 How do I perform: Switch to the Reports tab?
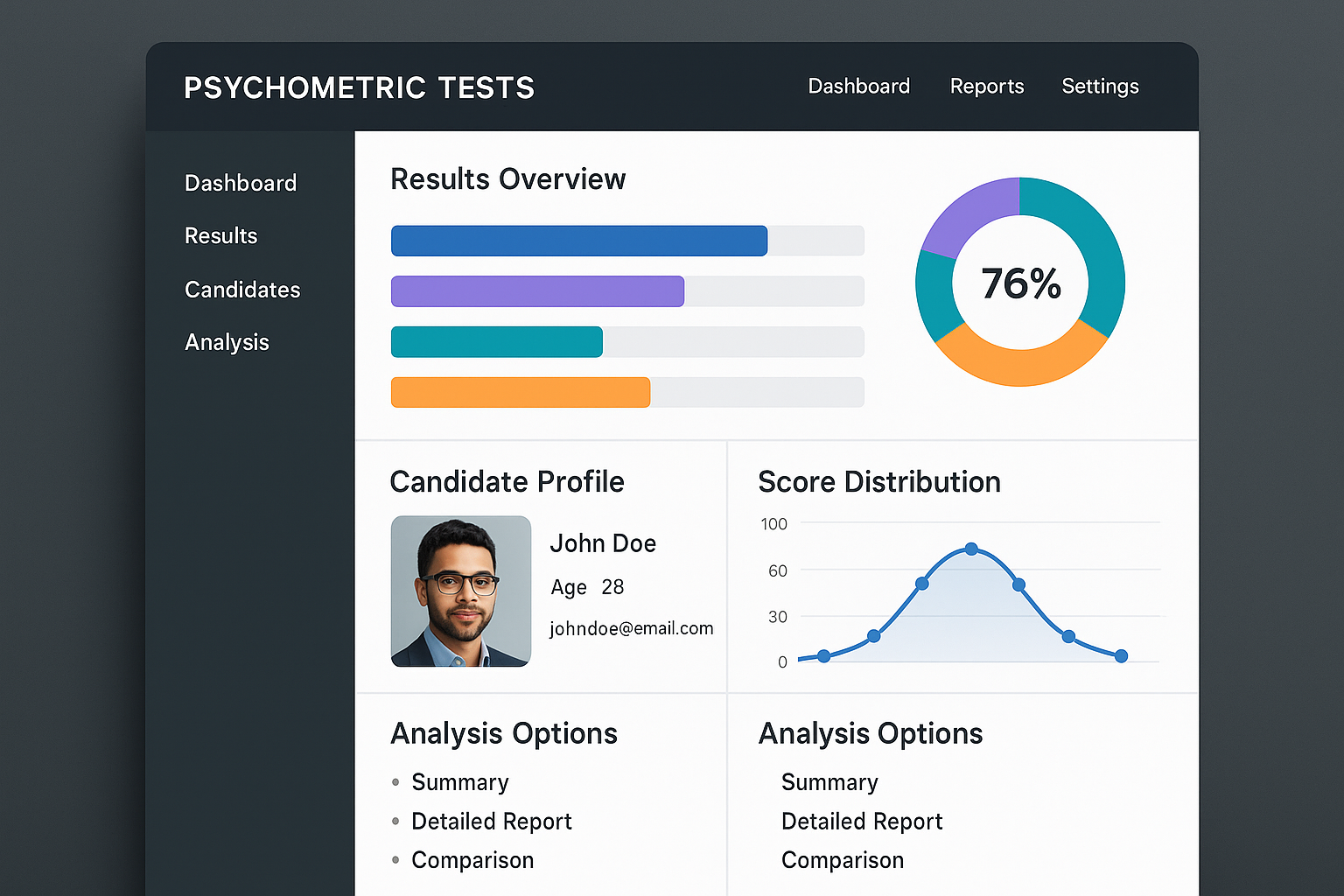[986, 86]
